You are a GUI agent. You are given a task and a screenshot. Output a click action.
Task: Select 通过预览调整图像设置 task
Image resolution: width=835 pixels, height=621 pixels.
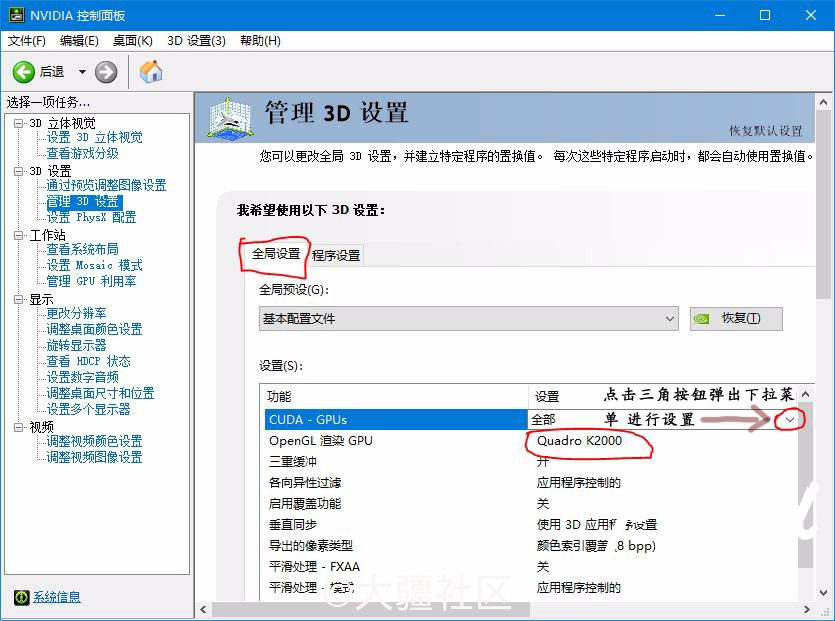107,185
